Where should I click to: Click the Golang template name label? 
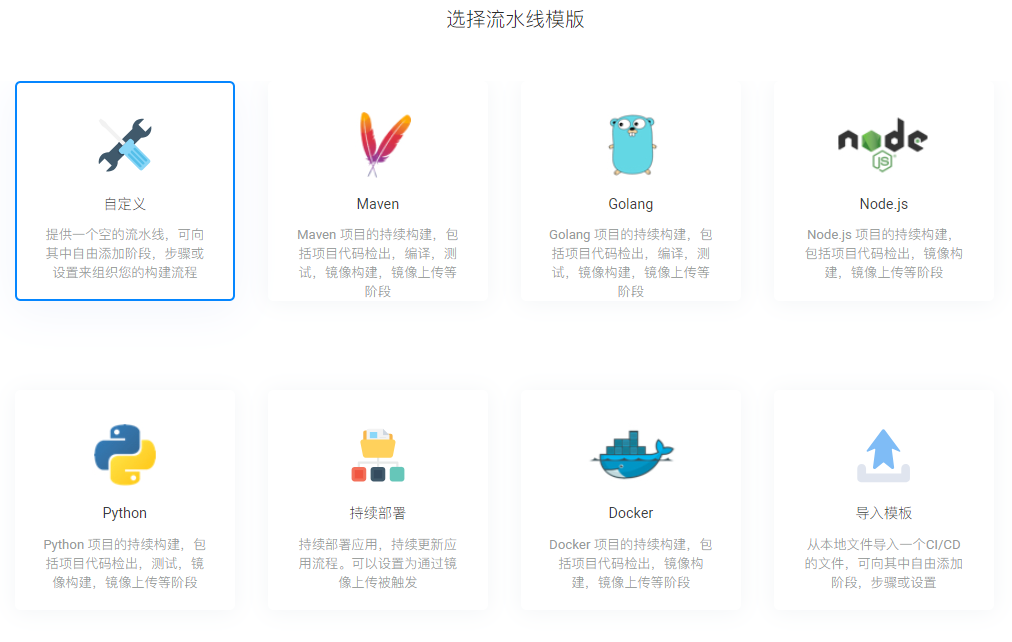tap(631, 204)
